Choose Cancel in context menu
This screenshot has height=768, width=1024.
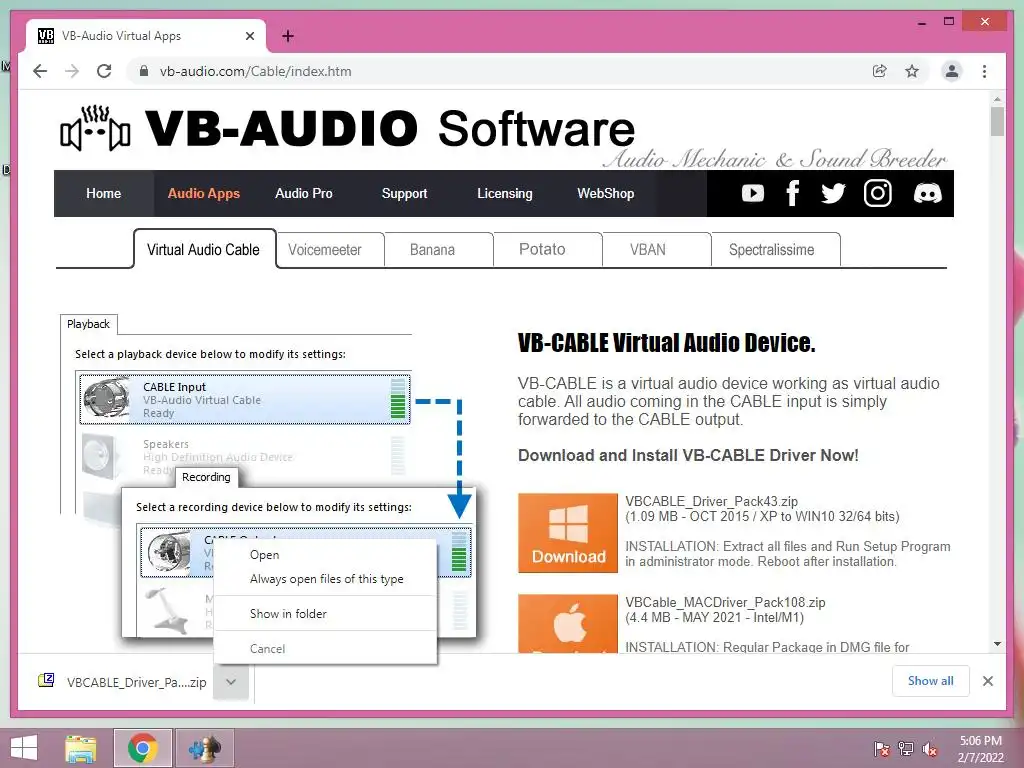(325, 648)
